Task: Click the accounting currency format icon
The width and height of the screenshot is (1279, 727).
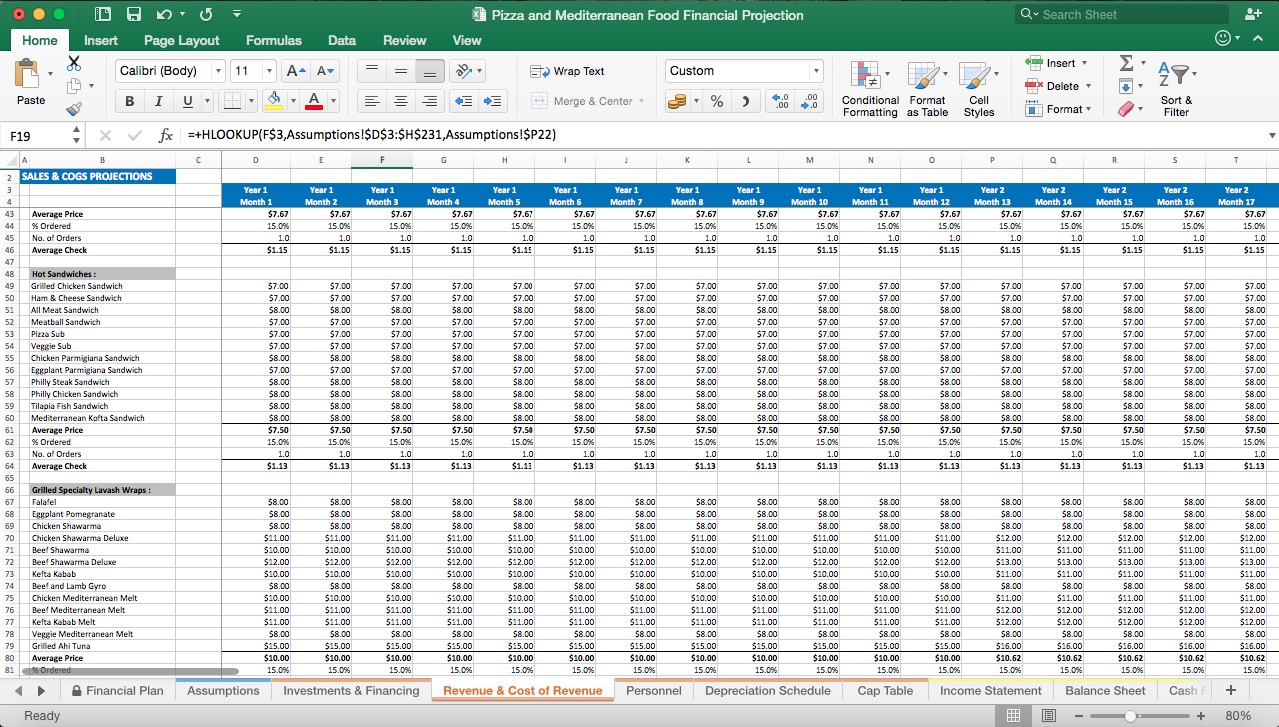Action: pos(678,101)
